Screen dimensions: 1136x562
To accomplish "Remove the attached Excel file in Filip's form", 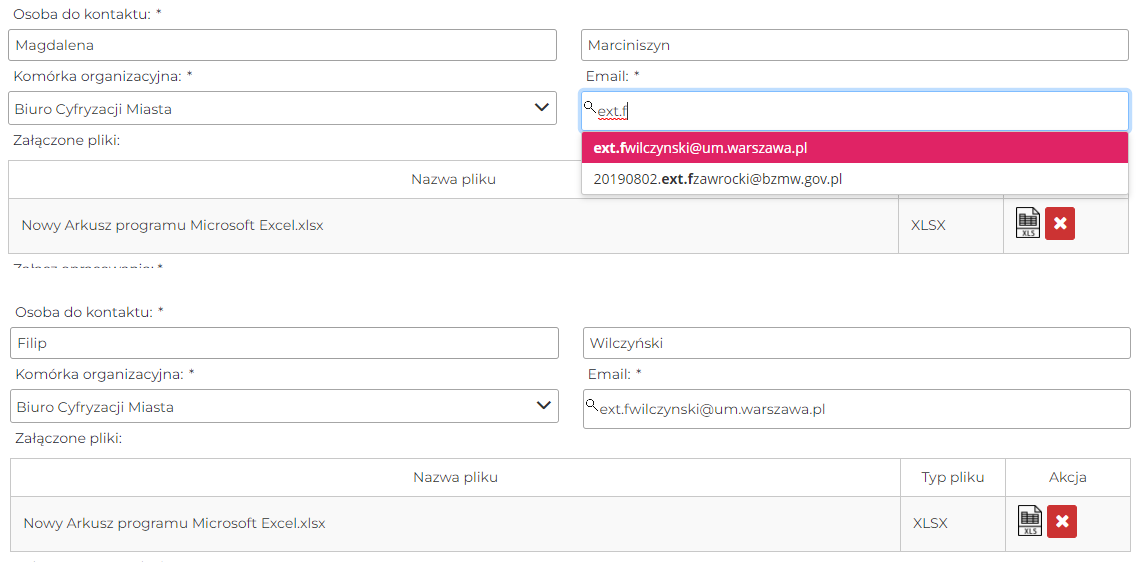I will click(1062, 521).
